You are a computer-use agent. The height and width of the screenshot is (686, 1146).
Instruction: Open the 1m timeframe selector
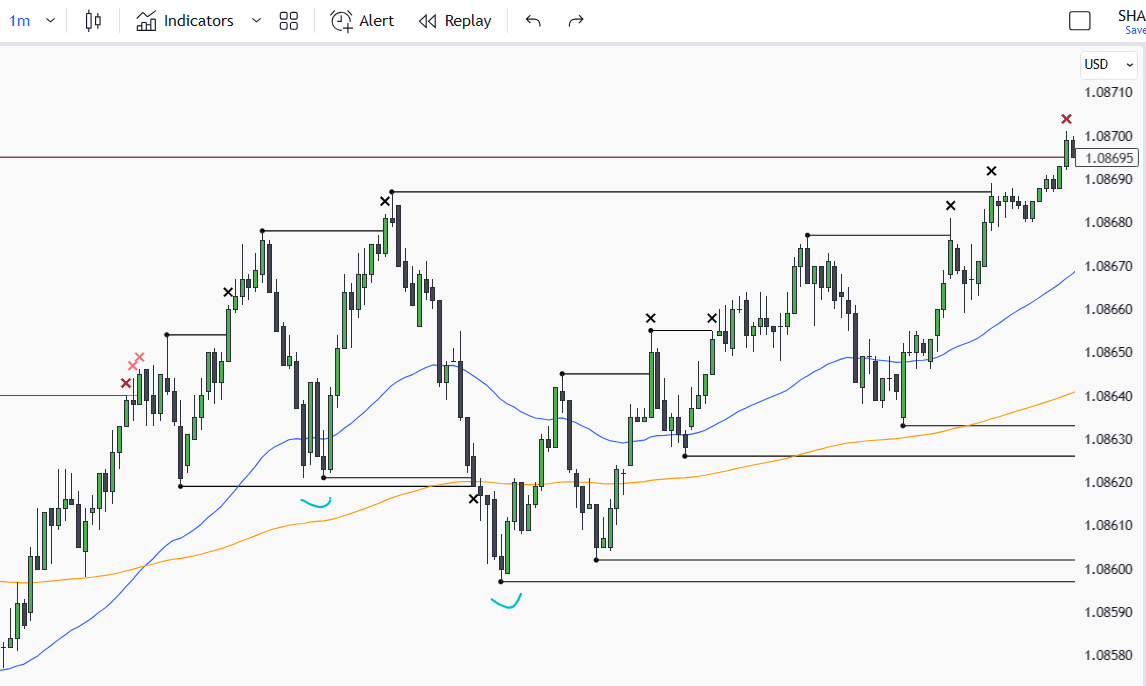pos(20,20)
